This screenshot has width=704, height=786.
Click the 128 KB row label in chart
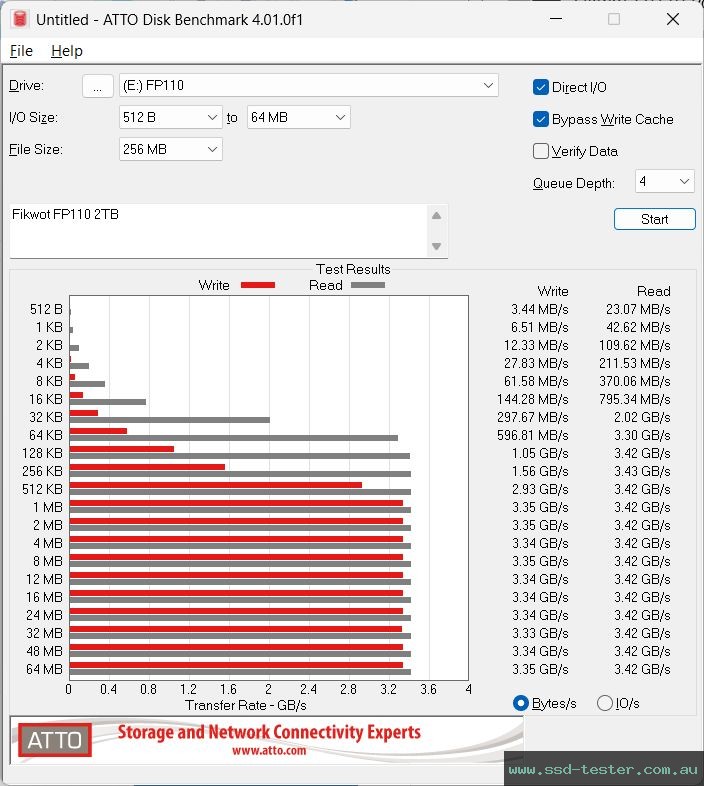click(42, 453)
